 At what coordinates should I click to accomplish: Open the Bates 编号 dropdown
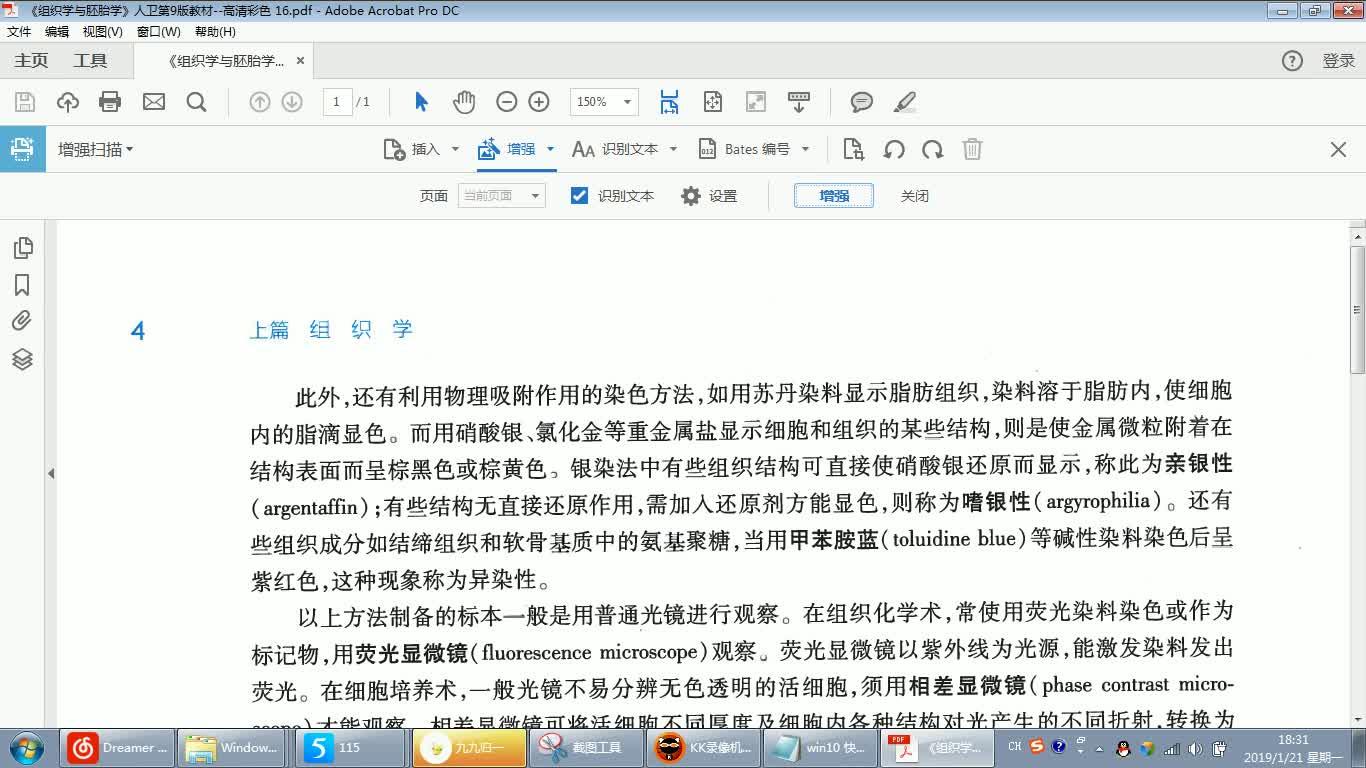(806, 148)
